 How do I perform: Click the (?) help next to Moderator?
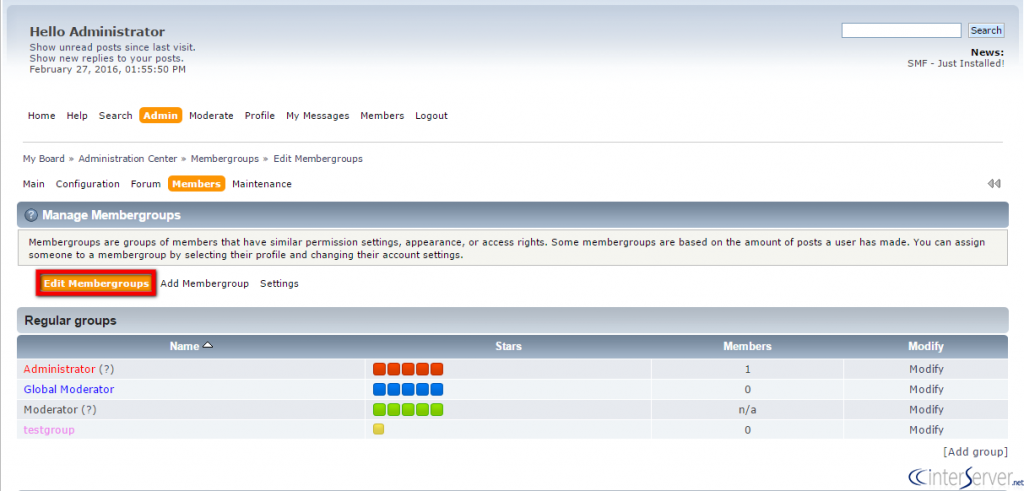click(x=89, y=410)
